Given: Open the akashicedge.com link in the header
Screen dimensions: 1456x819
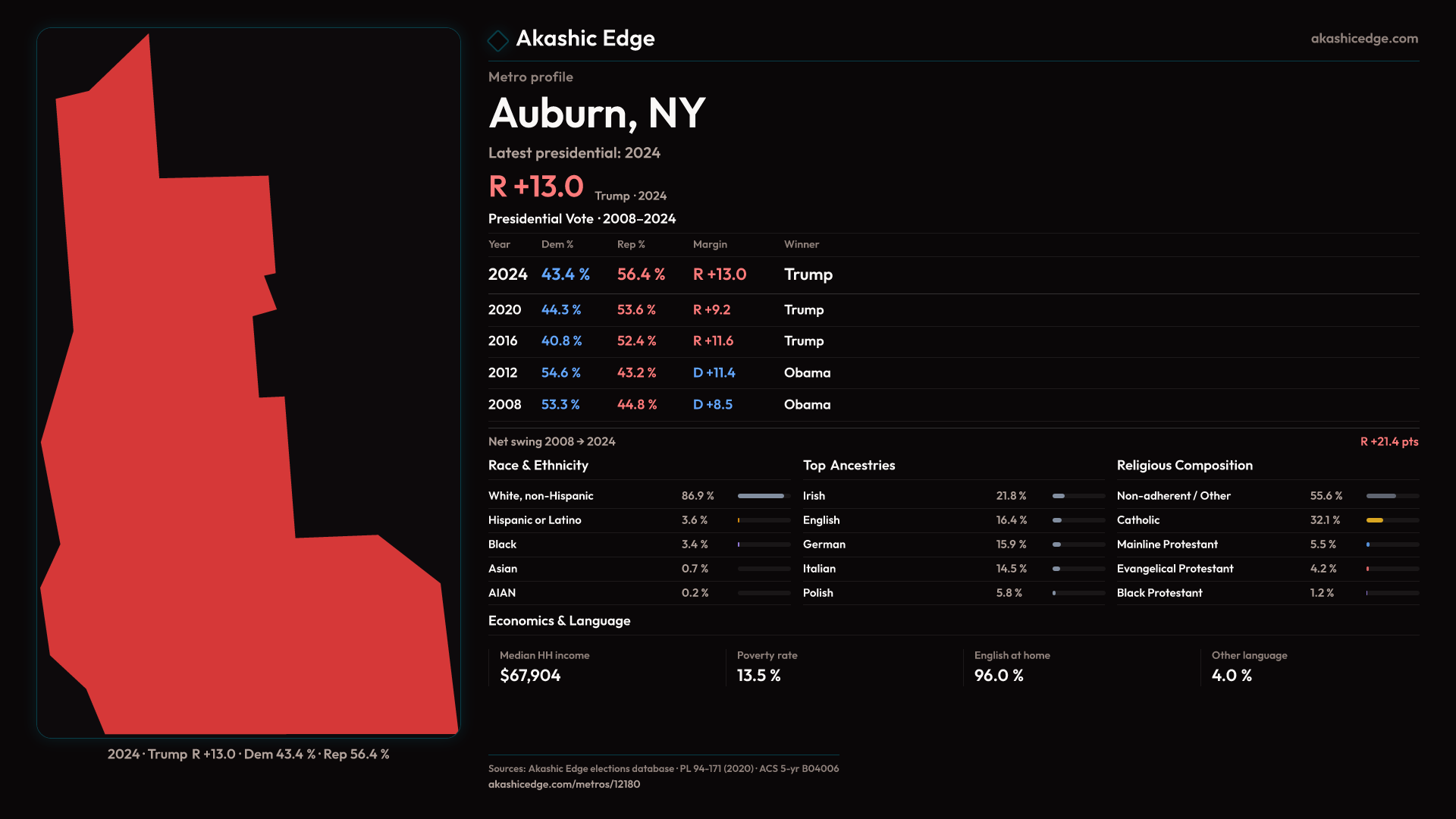Looking at the screenshot, I should point(1363,39).
